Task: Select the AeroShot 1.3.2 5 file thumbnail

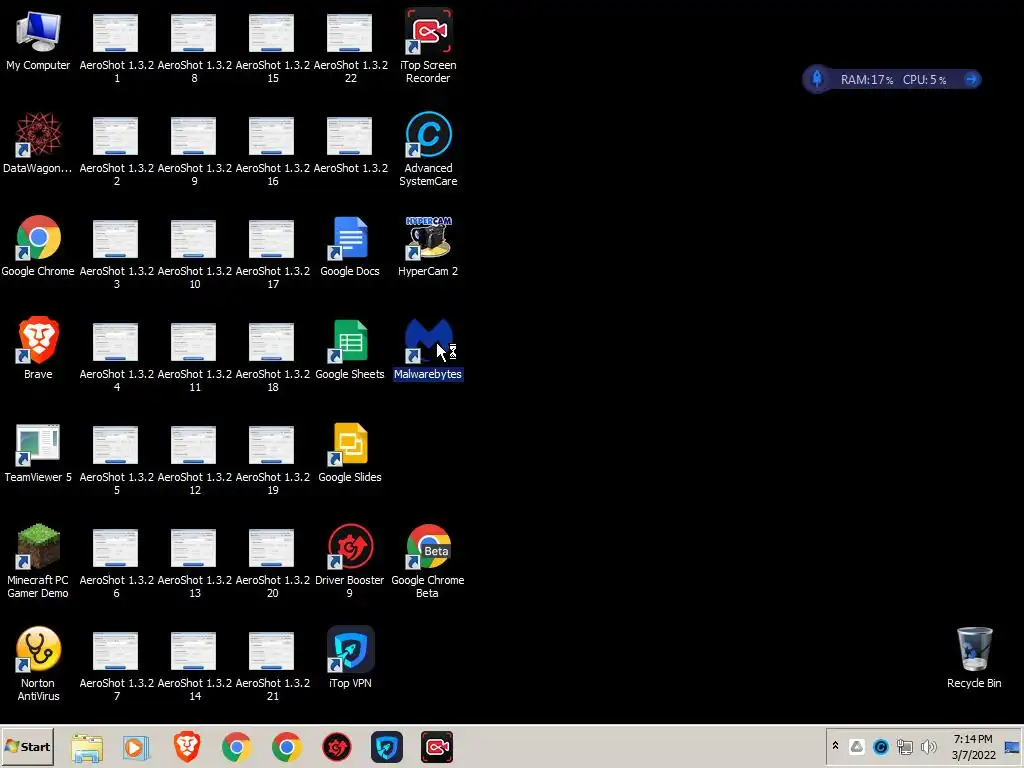Action: (x=116, y=445)
